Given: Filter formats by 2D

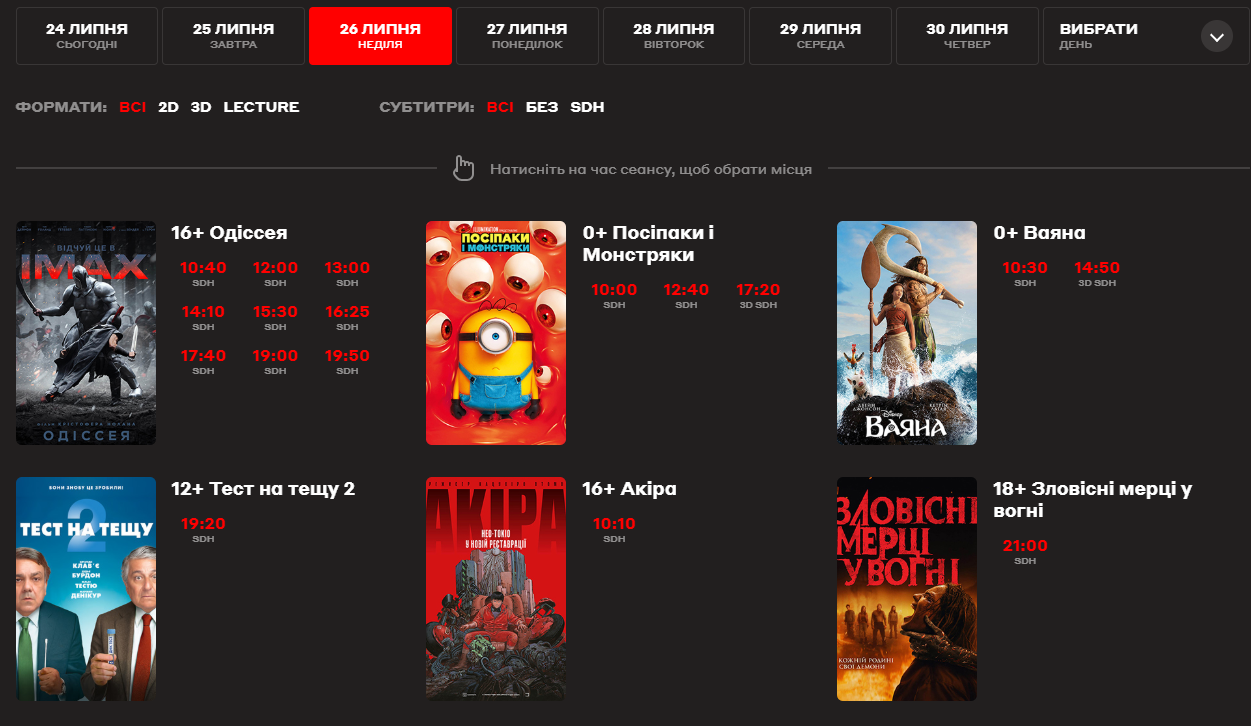Looking at the screenshot, I should [x=168, y=107].
